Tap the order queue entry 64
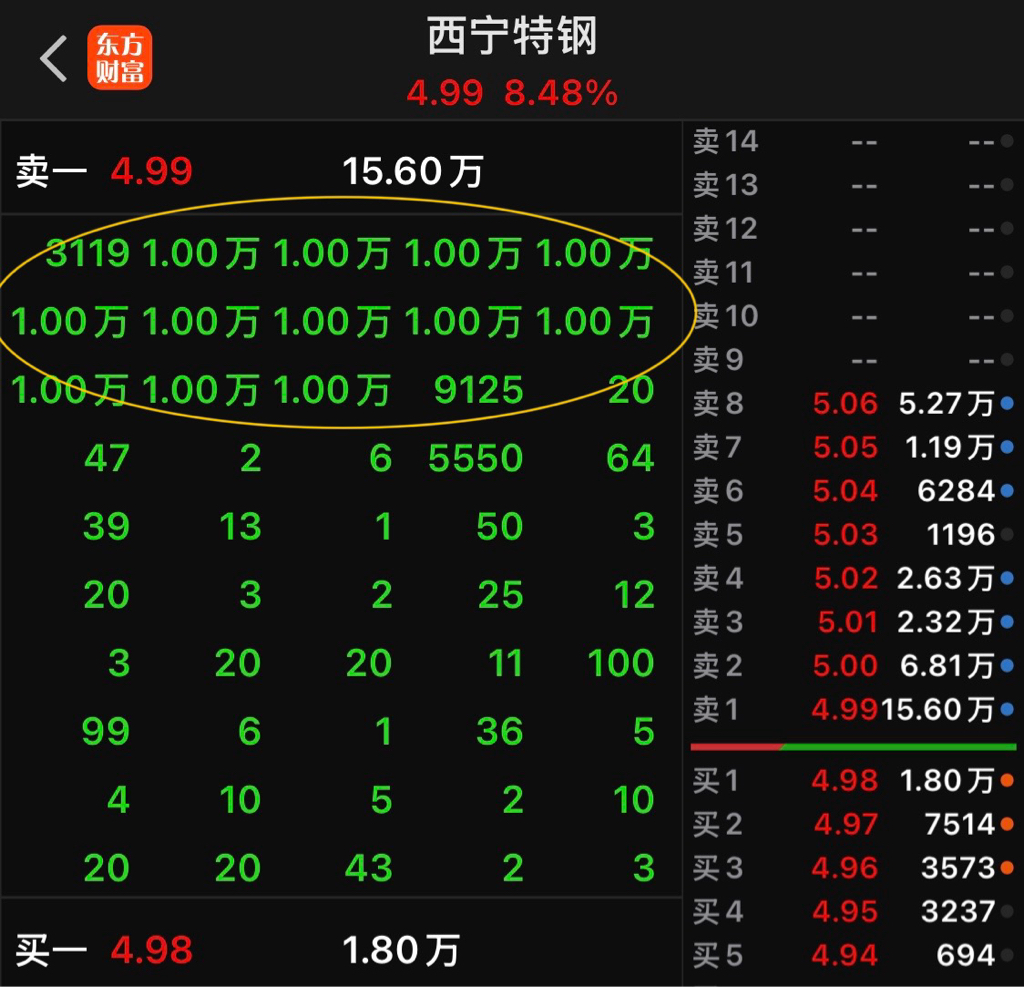Viewport: 1024px width, 987px height. coord(630,458)
